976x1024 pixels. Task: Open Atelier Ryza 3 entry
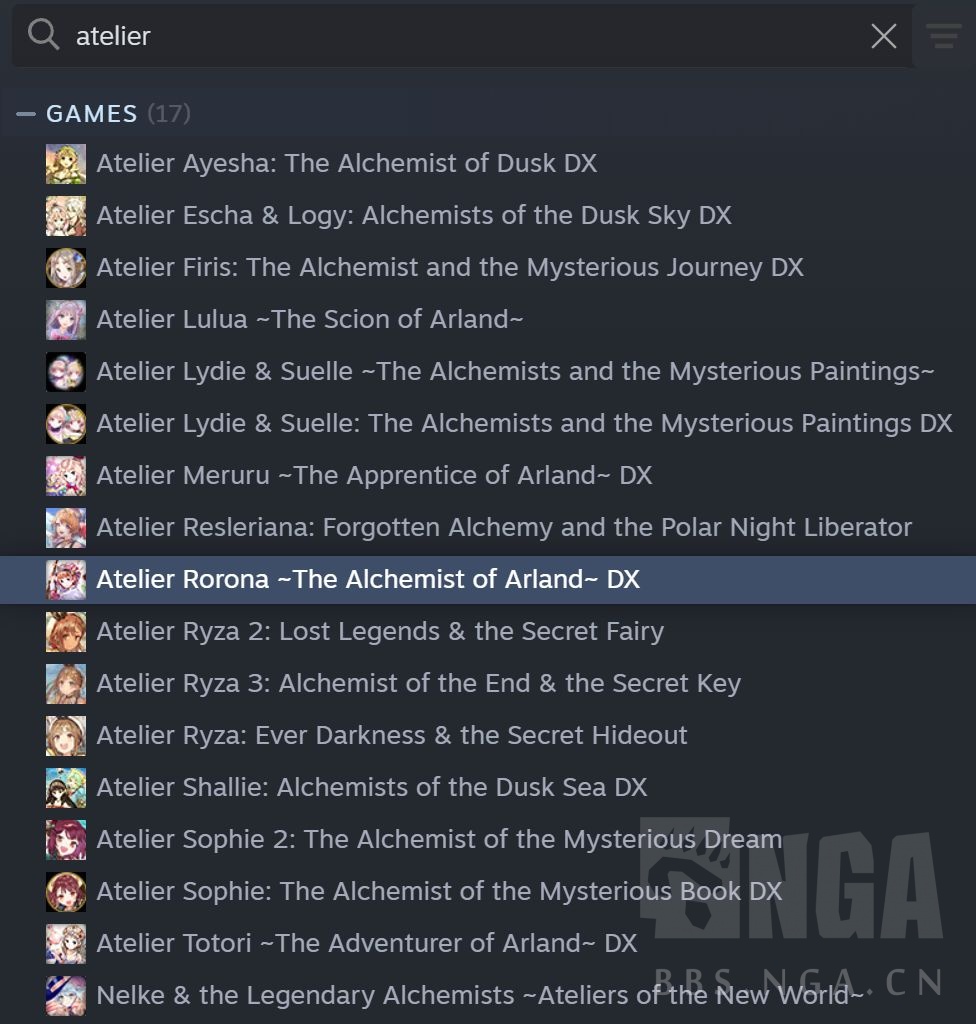(488, 684)
